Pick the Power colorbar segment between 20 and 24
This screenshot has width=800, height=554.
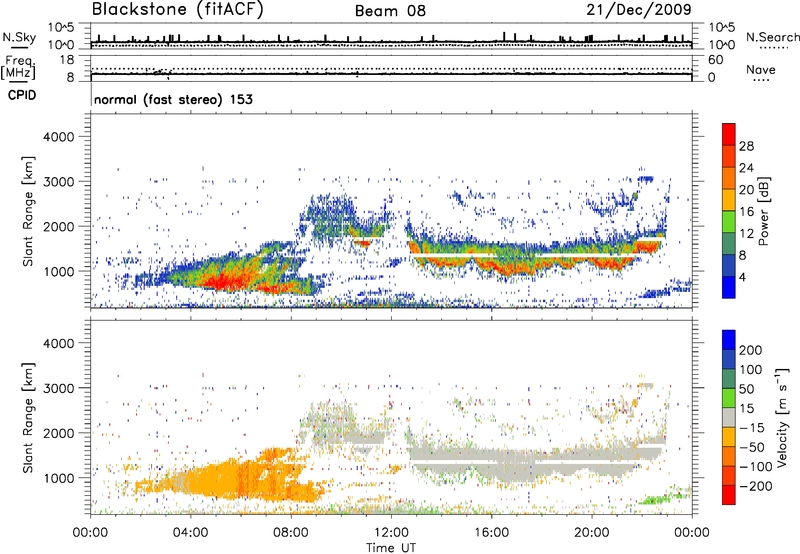click(729, 178)
